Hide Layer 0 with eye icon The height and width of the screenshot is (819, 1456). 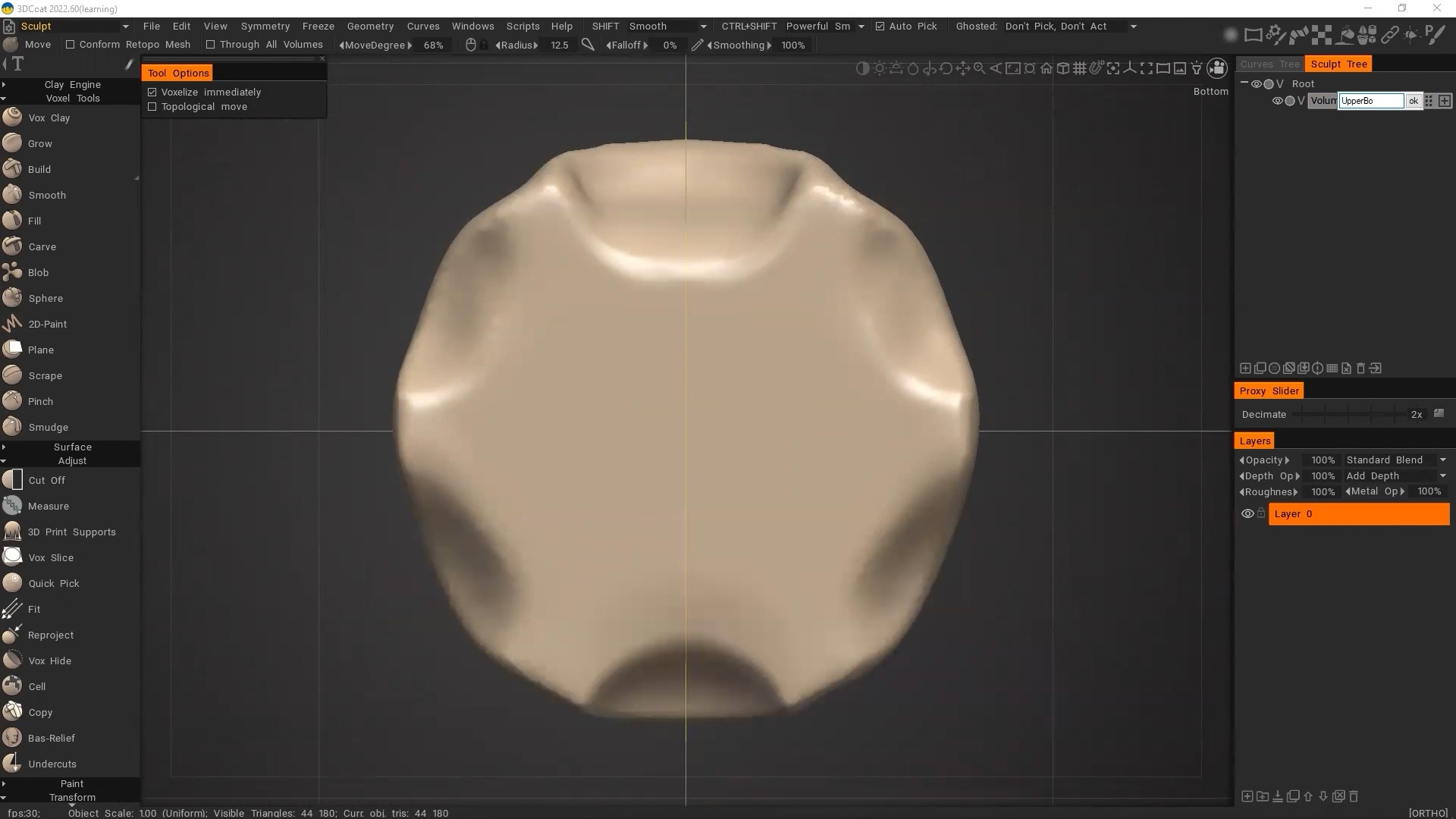1247,513
